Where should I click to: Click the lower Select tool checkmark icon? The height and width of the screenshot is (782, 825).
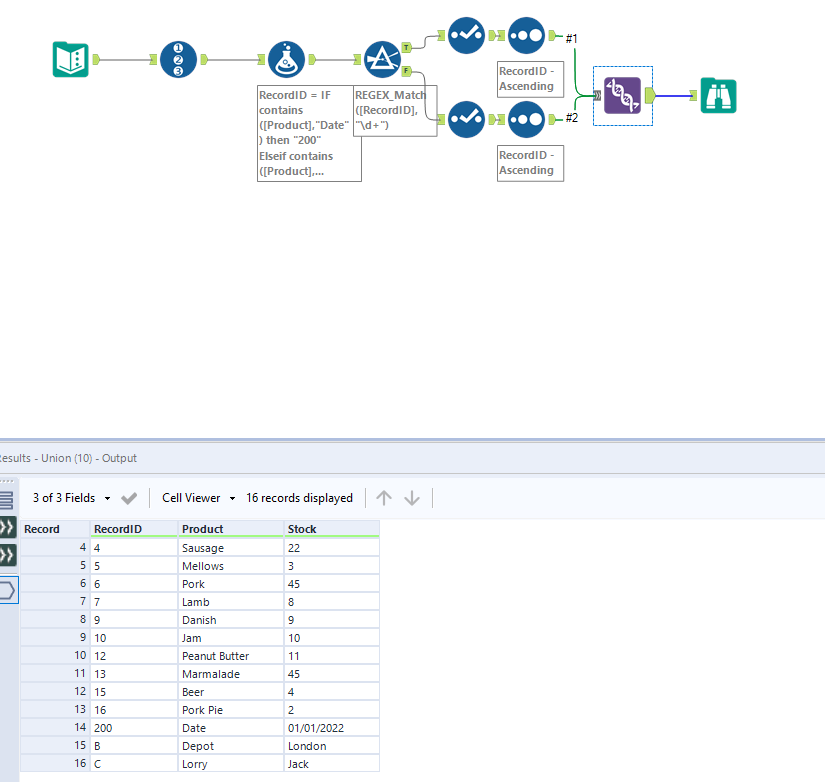(x=466, y=119)
